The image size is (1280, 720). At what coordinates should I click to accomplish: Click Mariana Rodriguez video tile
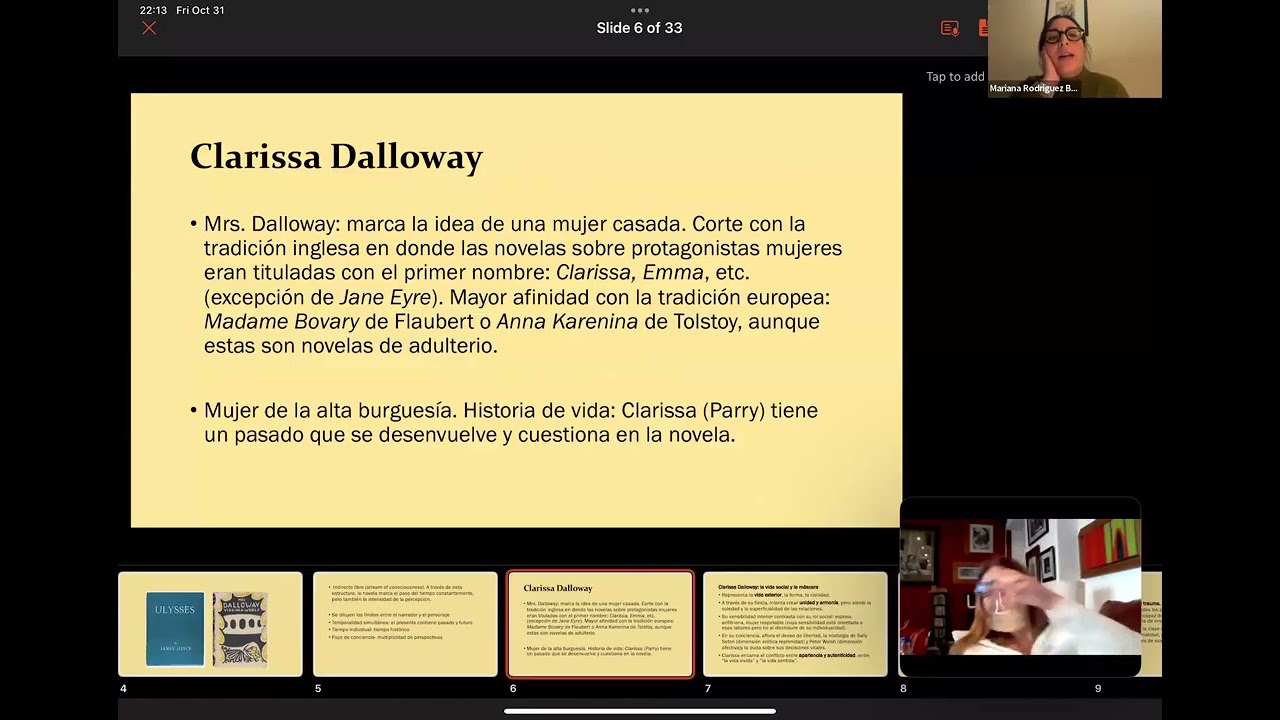pyautogui.click(x=1075, y=48)
